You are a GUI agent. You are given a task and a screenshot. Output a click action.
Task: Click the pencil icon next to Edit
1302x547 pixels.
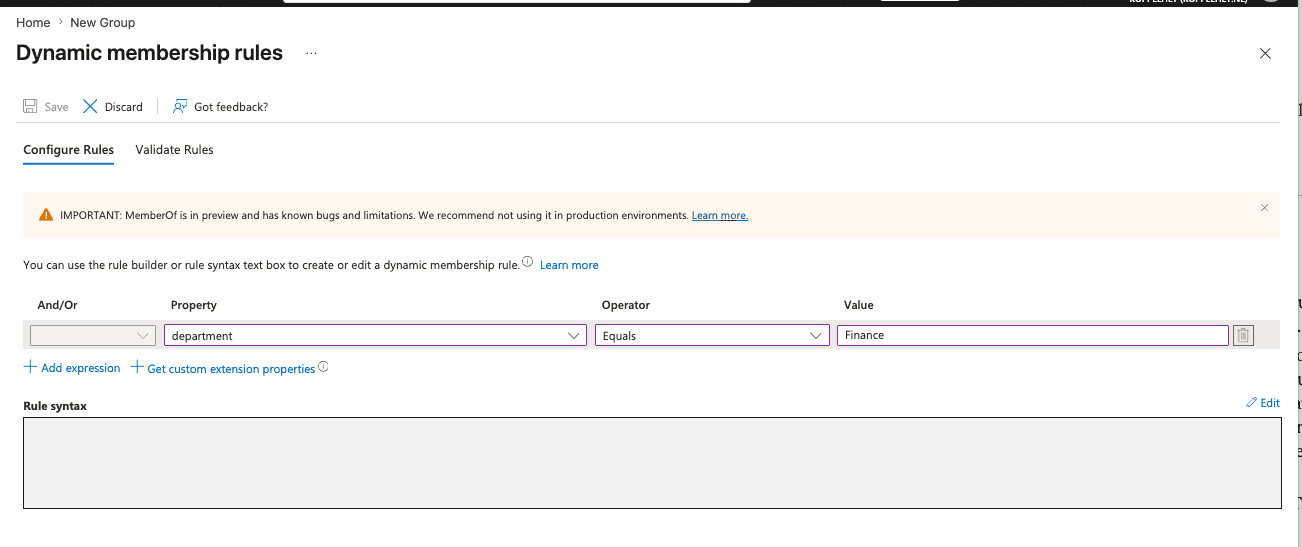coord(1252,403)
